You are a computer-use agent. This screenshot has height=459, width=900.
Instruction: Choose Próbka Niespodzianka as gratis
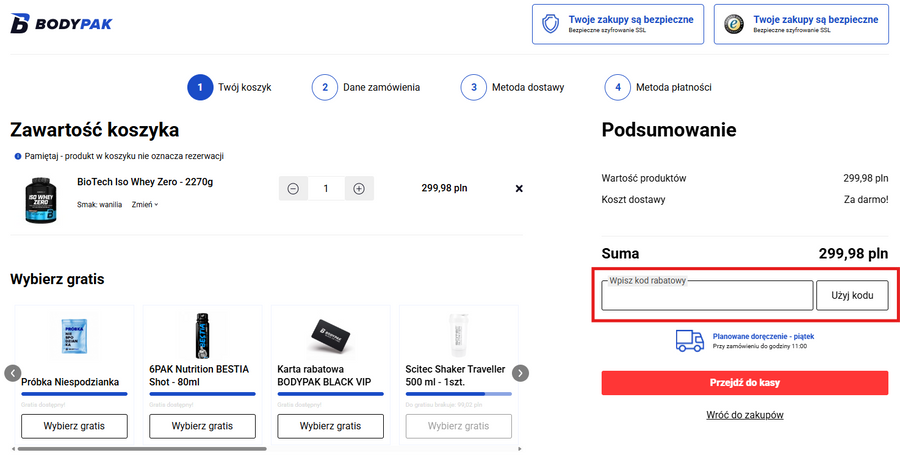[x=75, y=426]
